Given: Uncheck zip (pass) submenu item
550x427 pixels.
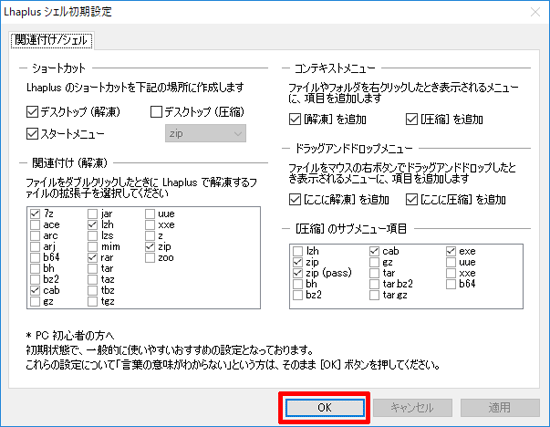Looking at the screenshot, I should pos(298,273).
